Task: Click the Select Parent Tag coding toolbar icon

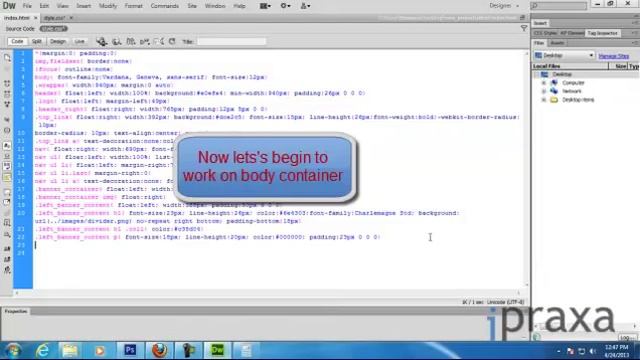Action: pos(7,120)
